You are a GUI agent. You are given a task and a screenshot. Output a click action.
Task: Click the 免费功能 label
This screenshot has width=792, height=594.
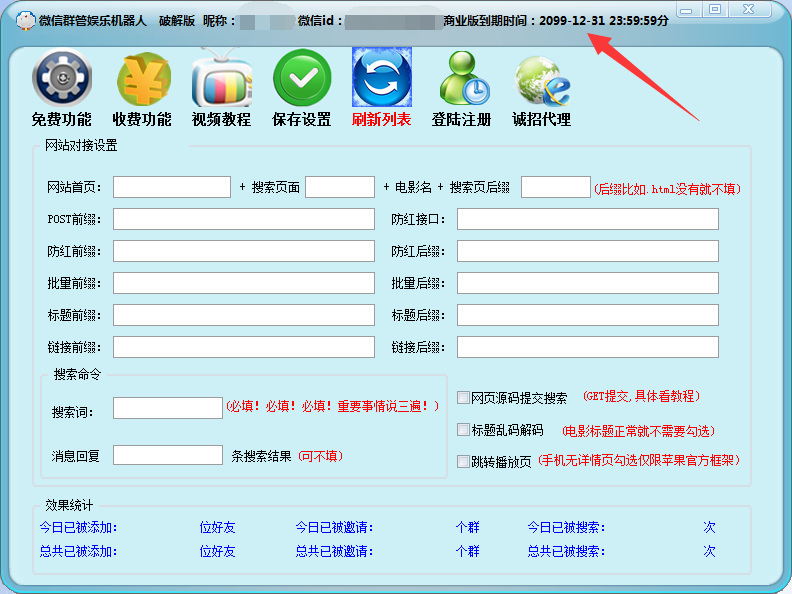pyautogui.click(x=62, y=120)
